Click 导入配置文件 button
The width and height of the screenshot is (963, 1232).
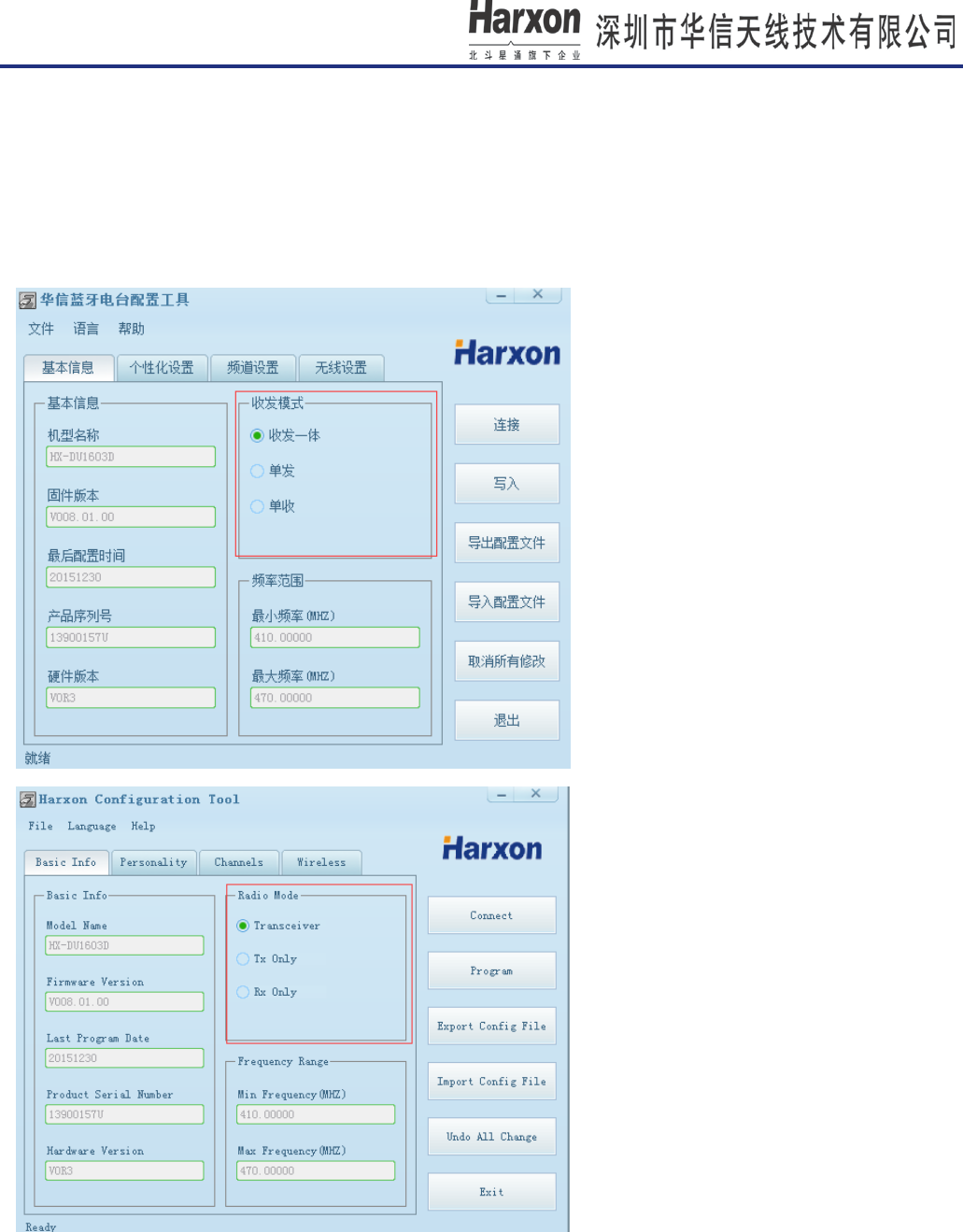(x=507, y=602)
